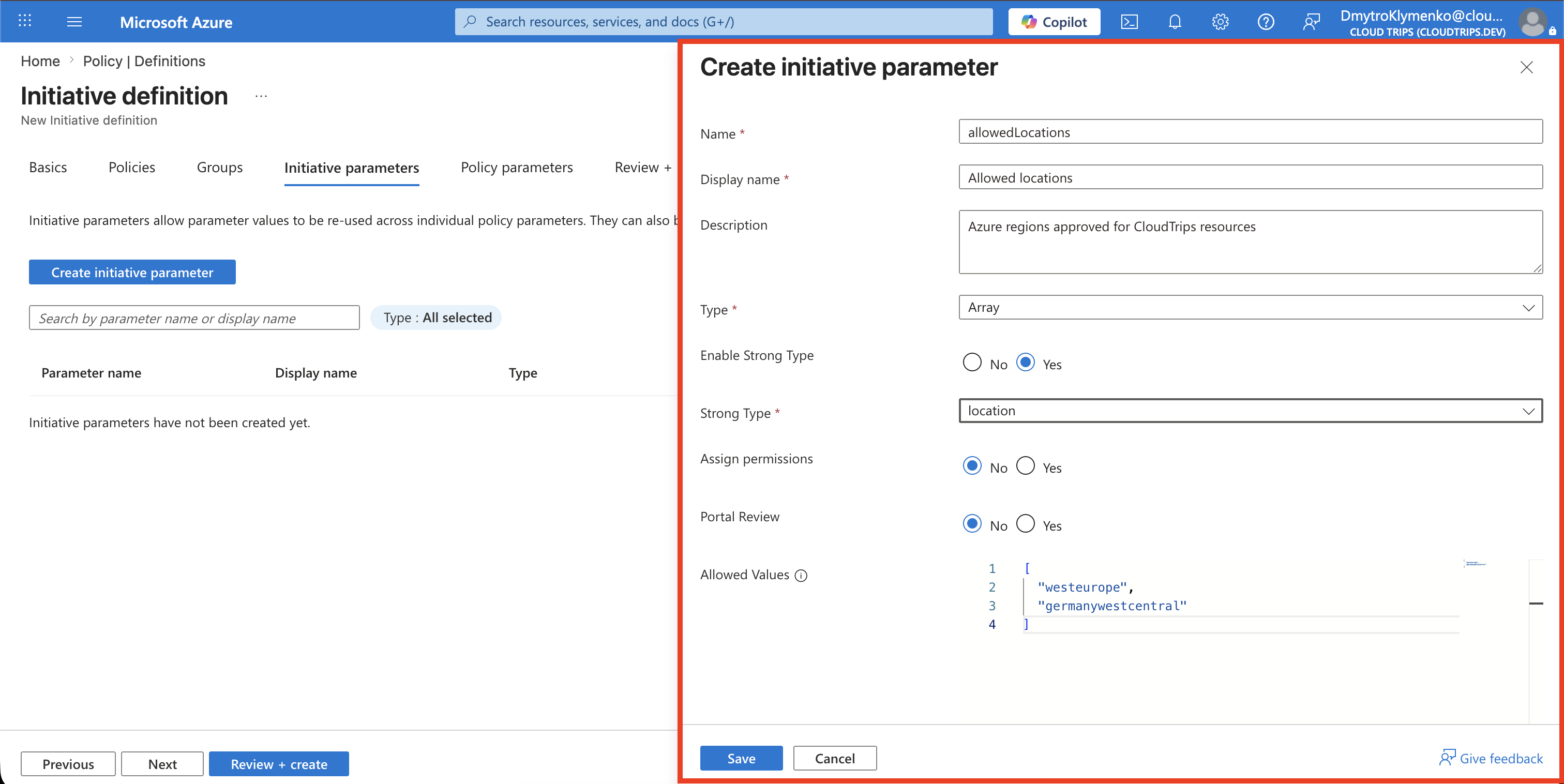Focus the Name field with allowedLocations
This screenshot has height=784, width=1564.
click(x=1251, y=132)
